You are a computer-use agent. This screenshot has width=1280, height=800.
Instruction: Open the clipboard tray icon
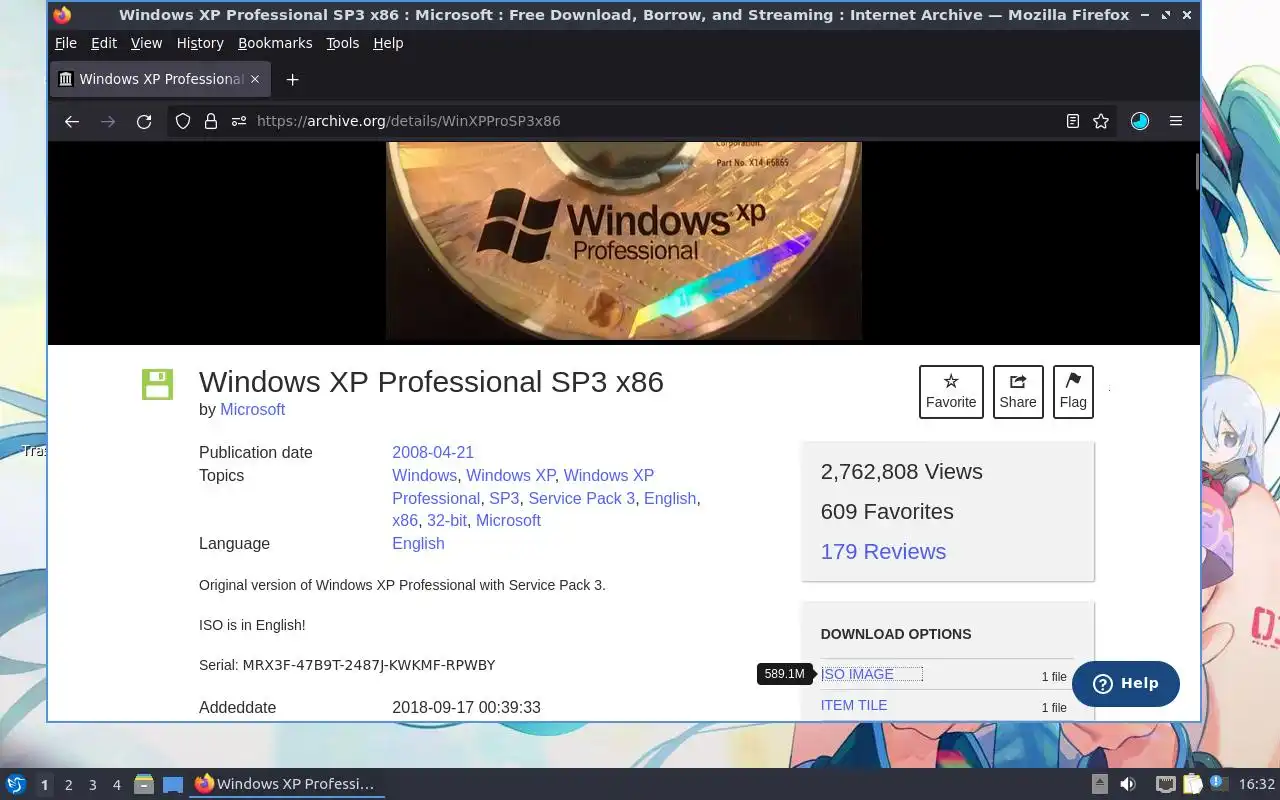point(1192,784)
